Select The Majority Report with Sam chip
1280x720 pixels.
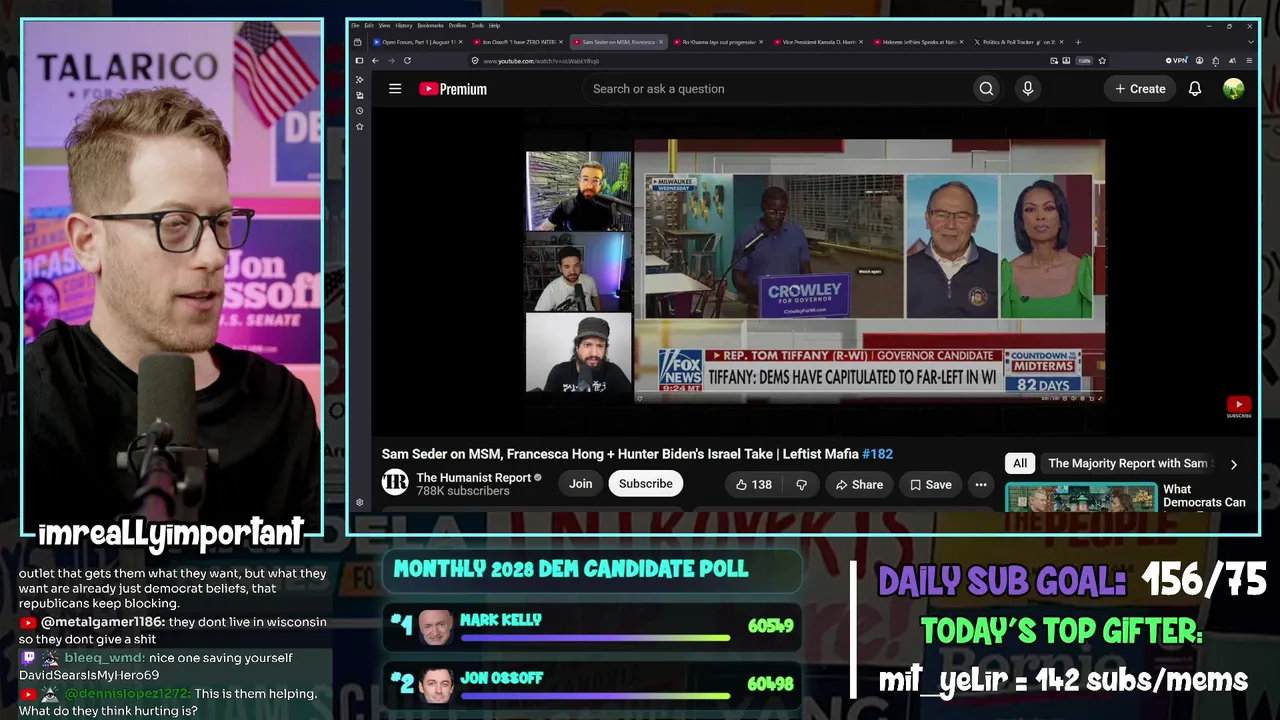1128,463
